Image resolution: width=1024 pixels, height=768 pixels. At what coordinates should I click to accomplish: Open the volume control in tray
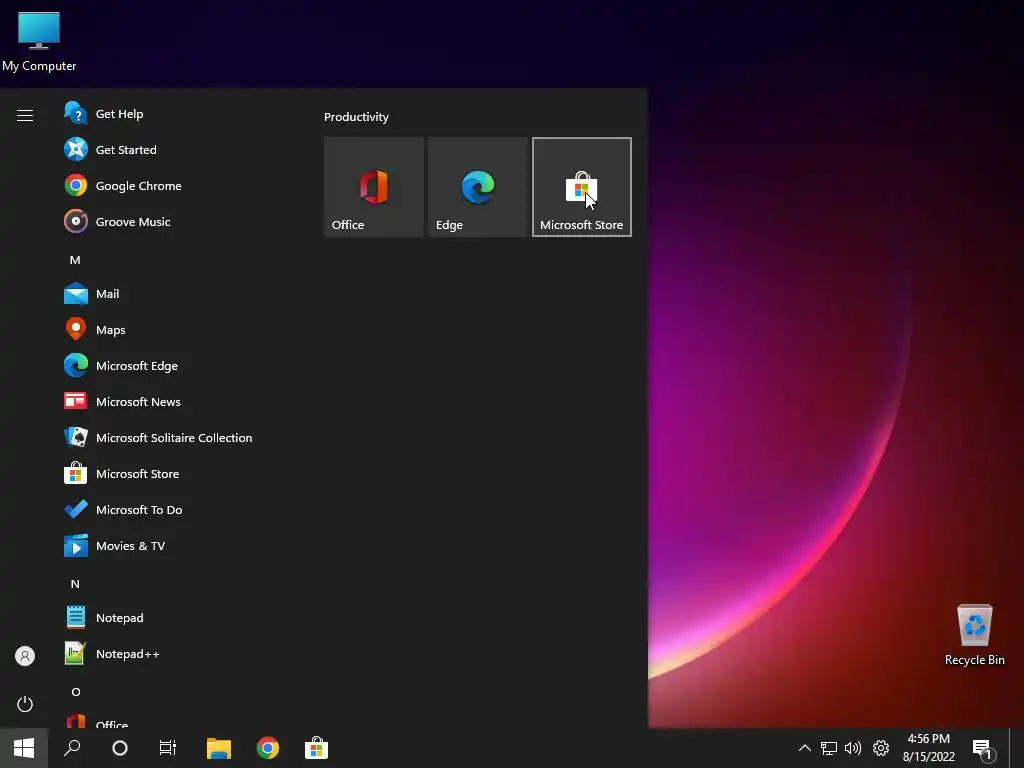tap(853, 748)
